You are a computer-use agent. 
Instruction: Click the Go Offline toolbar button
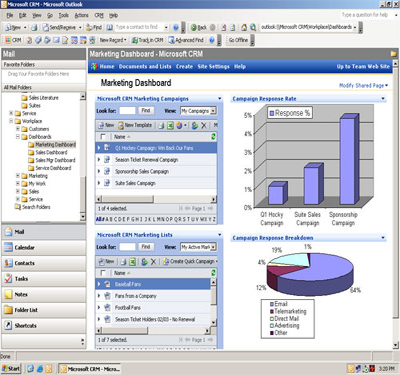tap(238, 40)
